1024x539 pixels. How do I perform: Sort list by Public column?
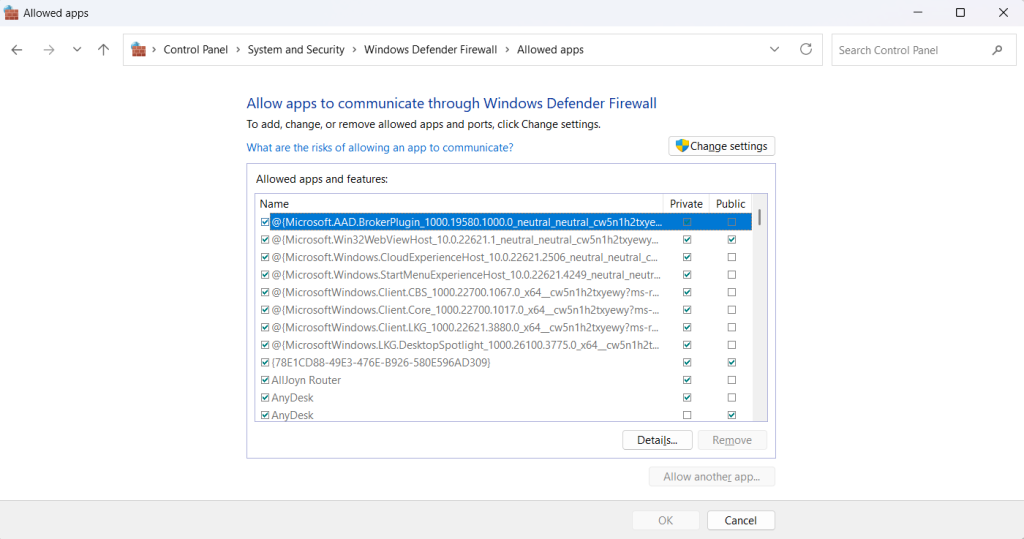pyautogui.click(x=730, y=204)
